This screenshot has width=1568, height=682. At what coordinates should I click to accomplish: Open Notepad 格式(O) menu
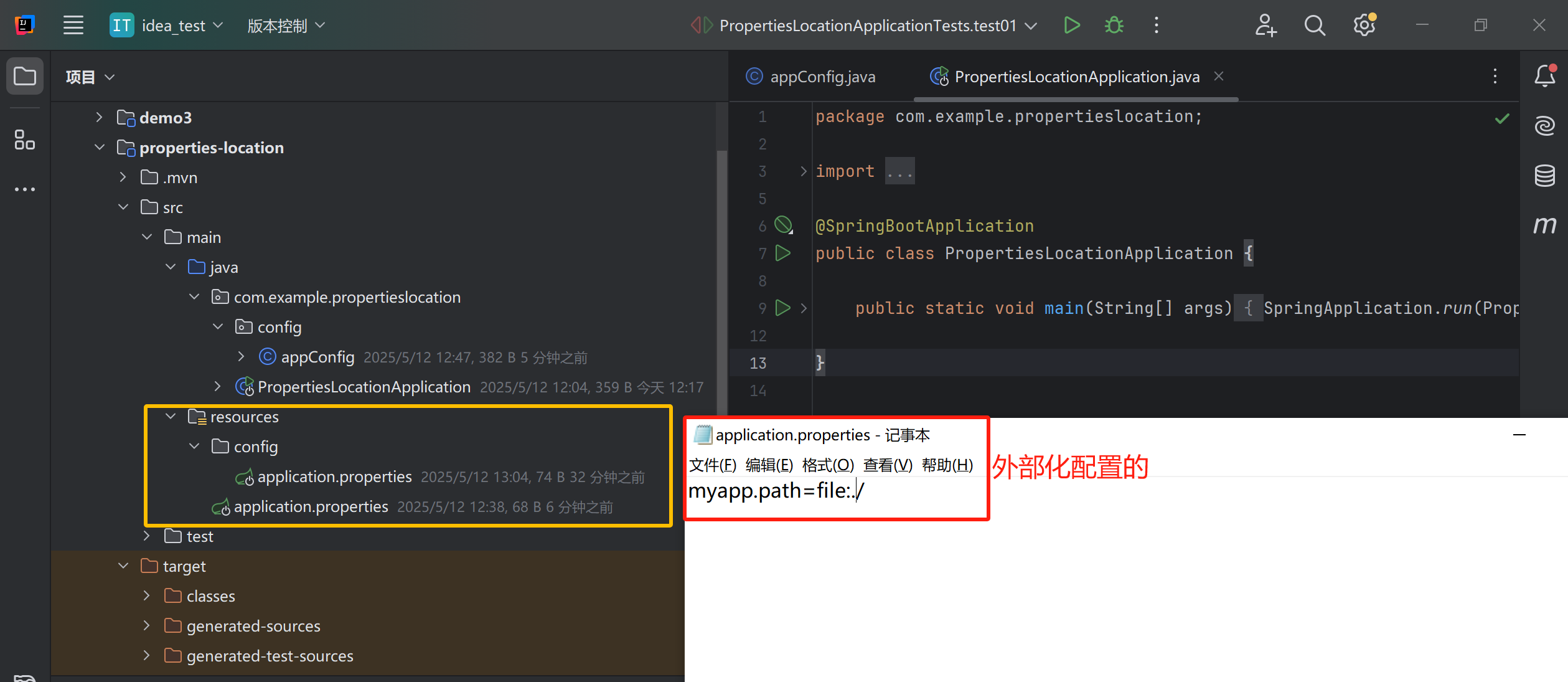click(827, 465)
